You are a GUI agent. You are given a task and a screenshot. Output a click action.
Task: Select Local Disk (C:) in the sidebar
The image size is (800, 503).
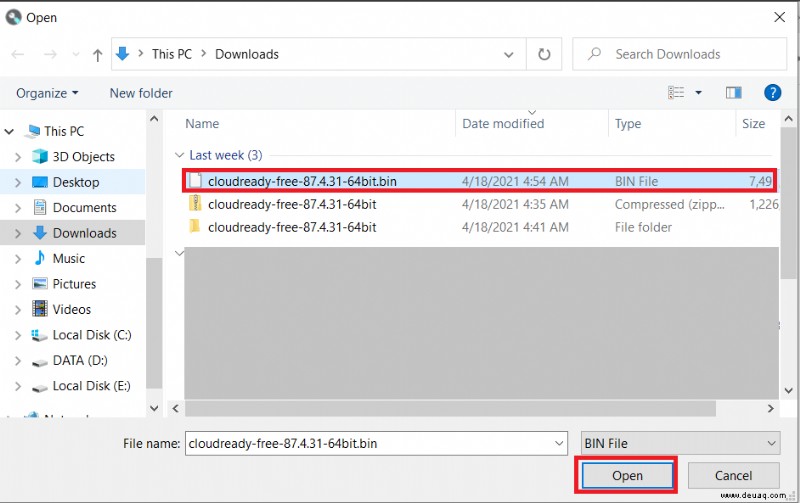[92, 335]
